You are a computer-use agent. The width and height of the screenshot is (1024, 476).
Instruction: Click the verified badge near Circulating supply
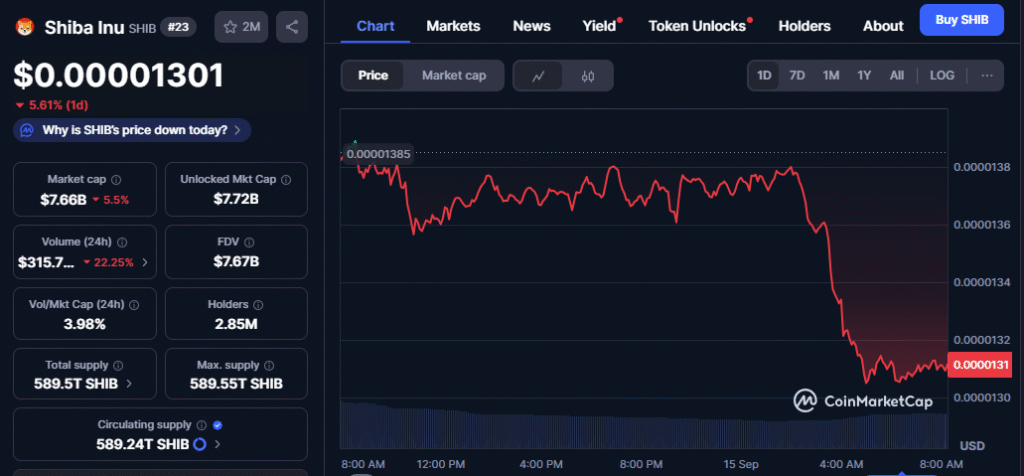pos(218,425)
